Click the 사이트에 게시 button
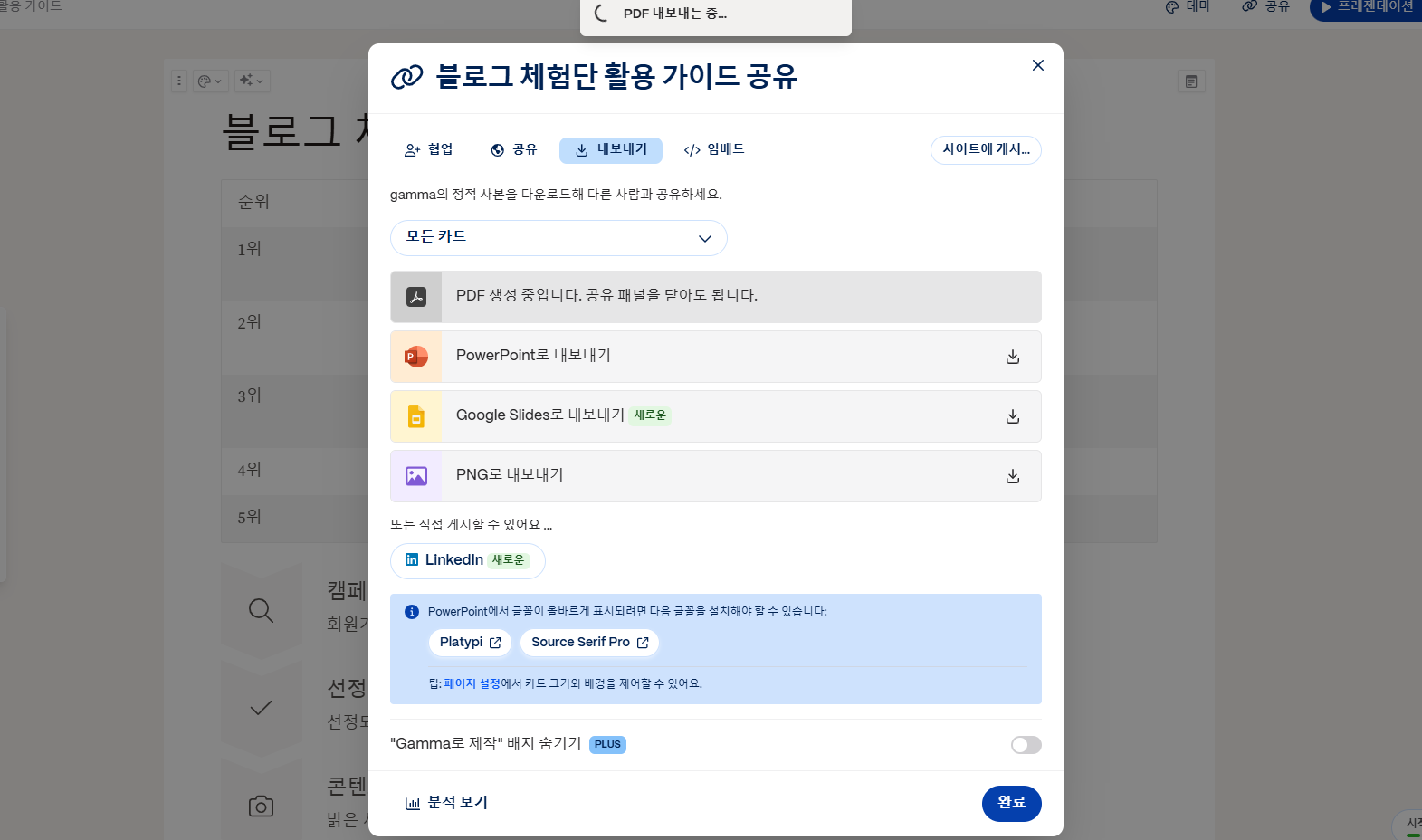Viewport: 1422px width, 840px height. (986, 150)
